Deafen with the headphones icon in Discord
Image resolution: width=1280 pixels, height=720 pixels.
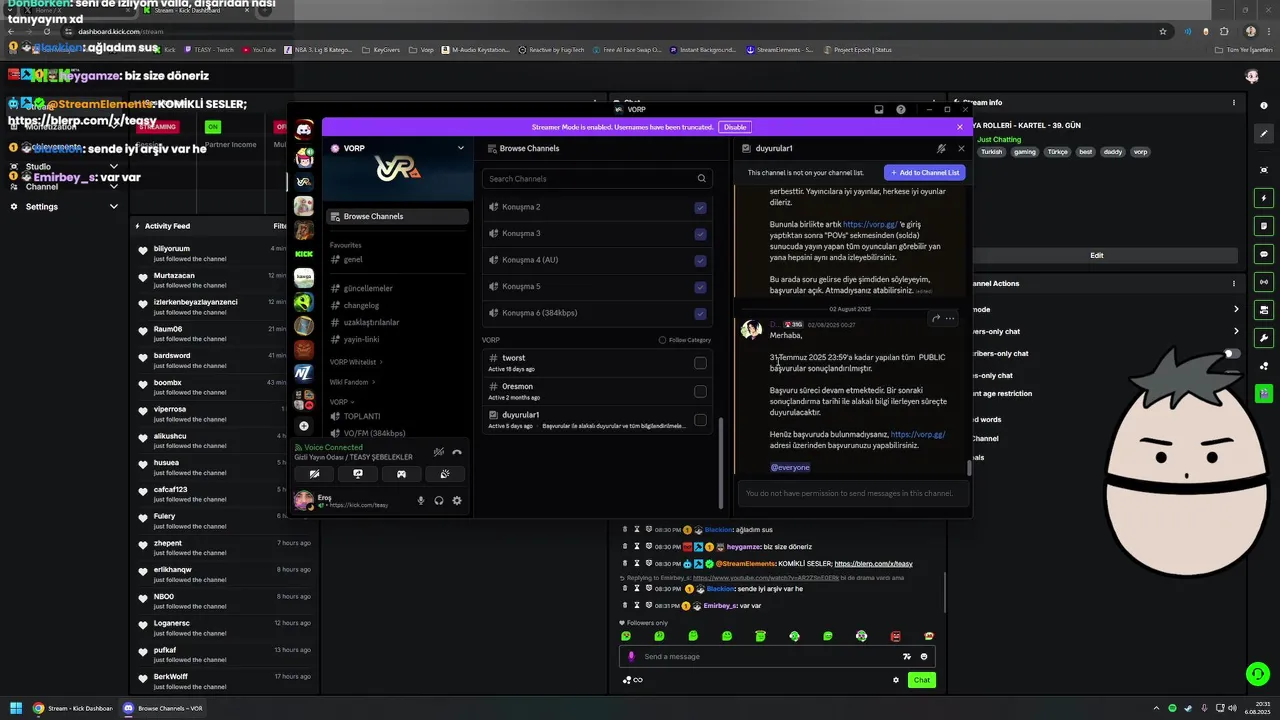coord(439,500)
